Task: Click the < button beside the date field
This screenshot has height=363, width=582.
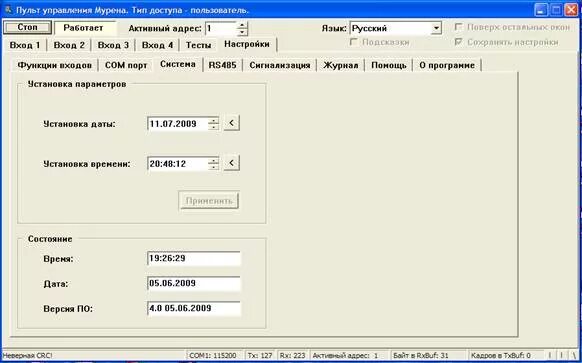Action: click(x=231, y=123)
